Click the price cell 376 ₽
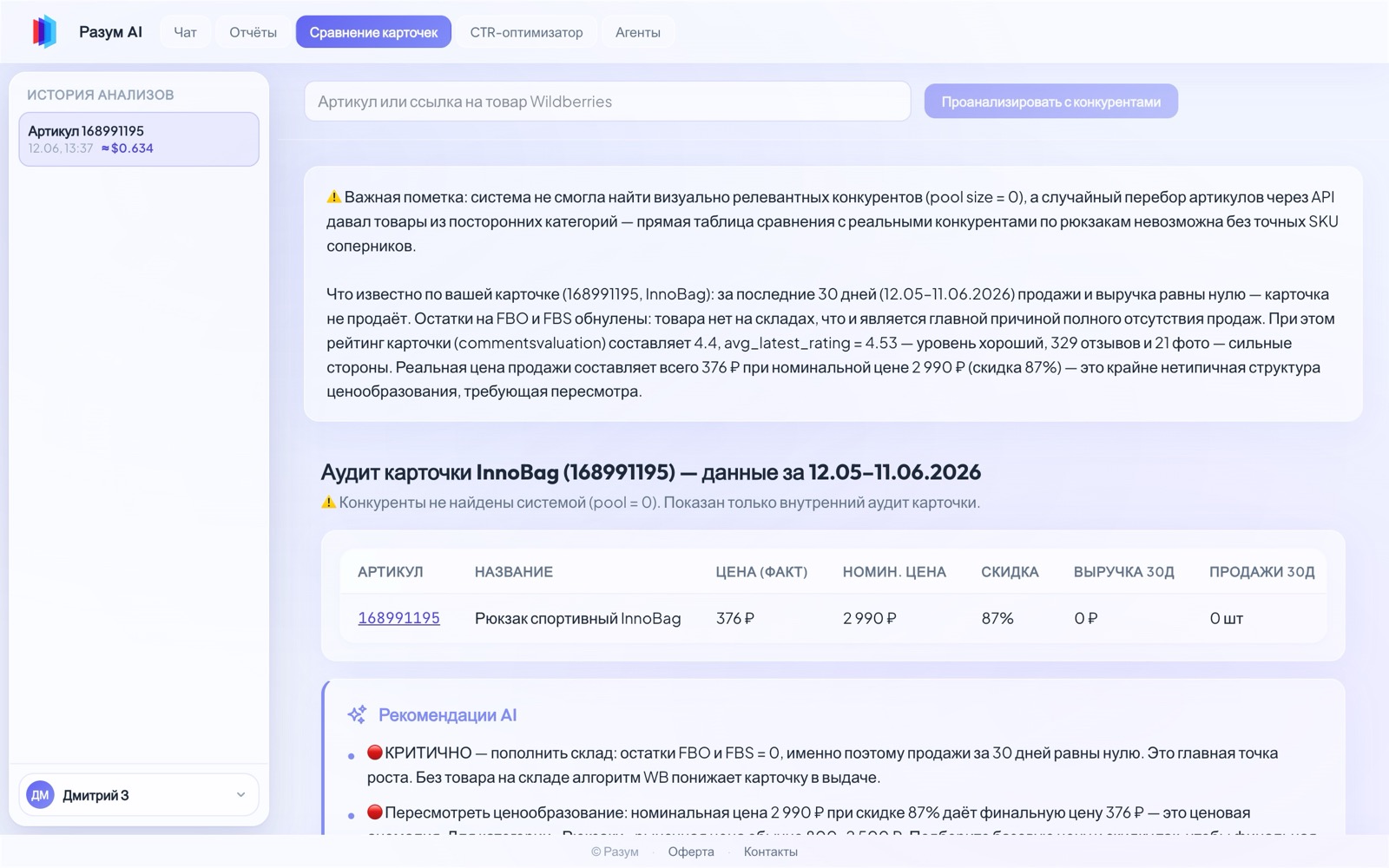 (x=734, y=618)
